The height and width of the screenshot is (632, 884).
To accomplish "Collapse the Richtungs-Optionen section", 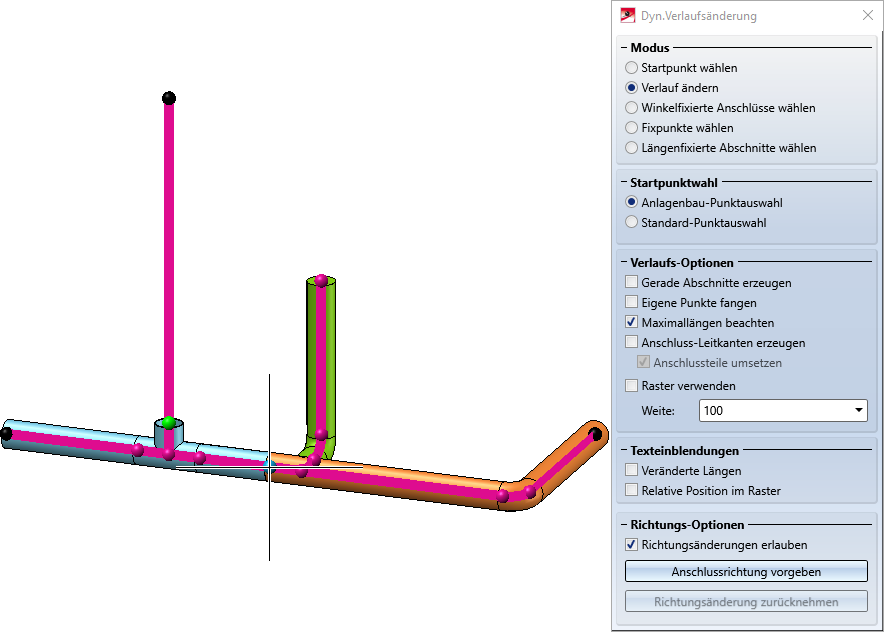I will tap(624, 525).
